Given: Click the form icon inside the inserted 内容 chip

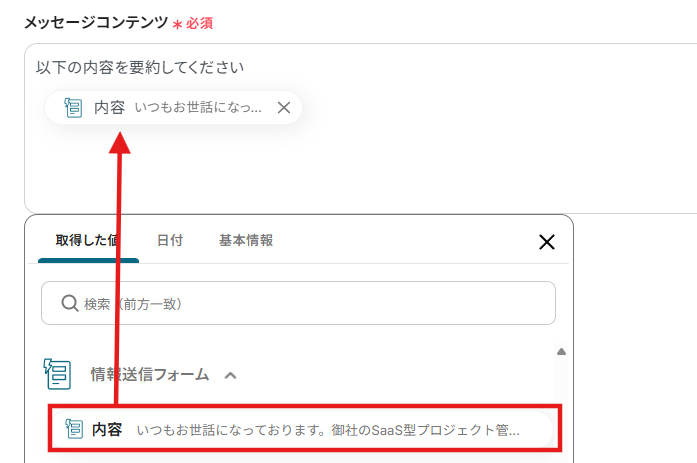Looking at the screenshot, I should pos(73,108).
